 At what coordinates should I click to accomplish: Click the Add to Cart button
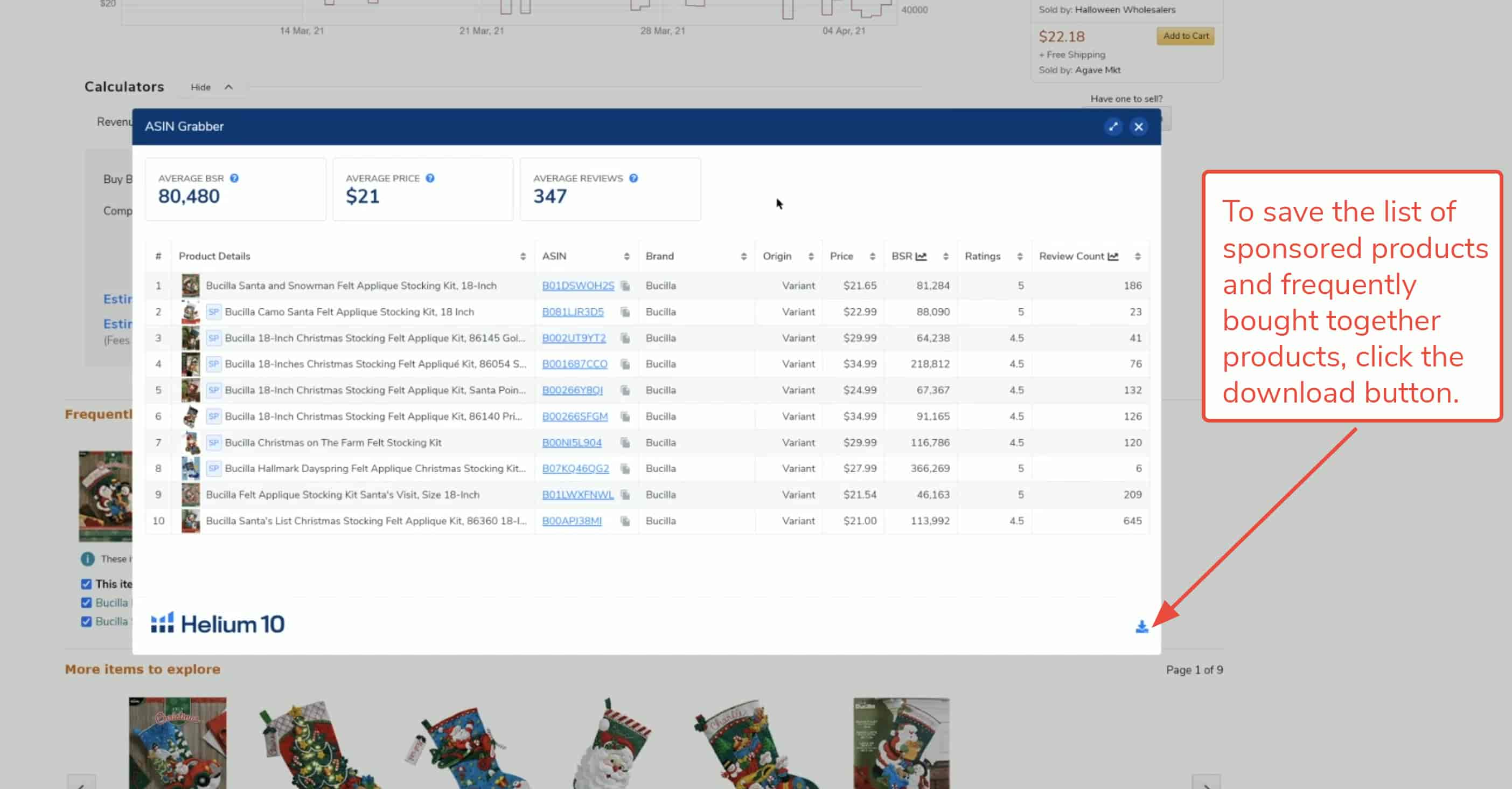pyautogui.click(x=1185, y=36)
